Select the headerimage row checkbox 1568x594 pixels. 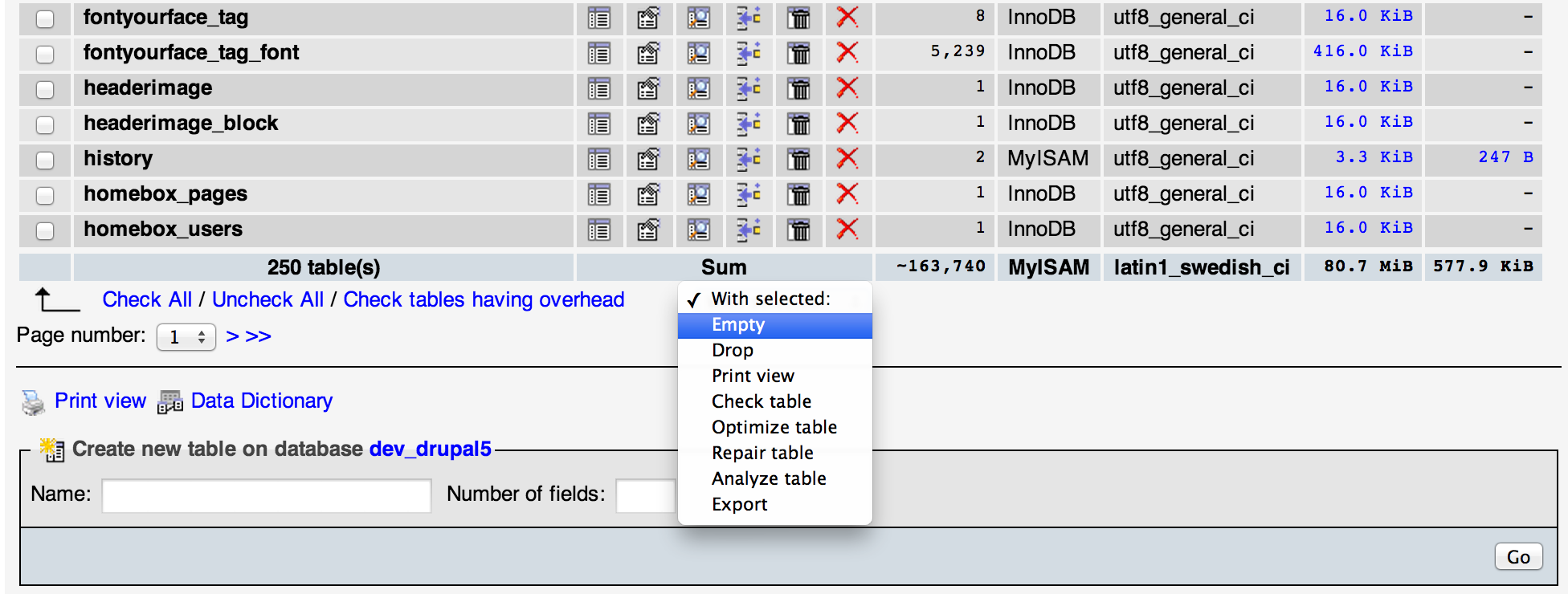click(45, 89)
